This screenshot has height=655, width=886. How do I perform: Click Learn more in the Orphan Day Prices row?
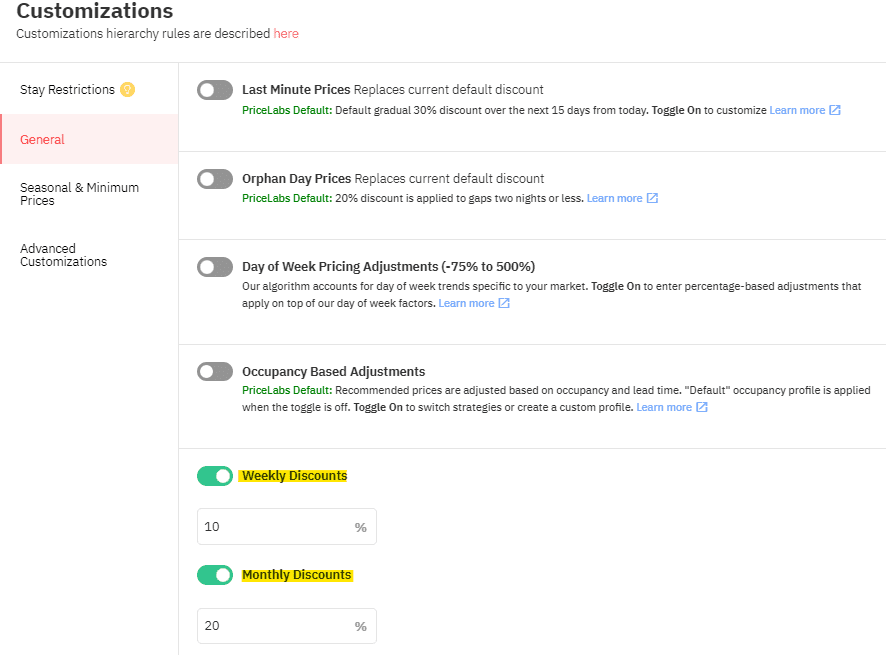tap(615, 198)
